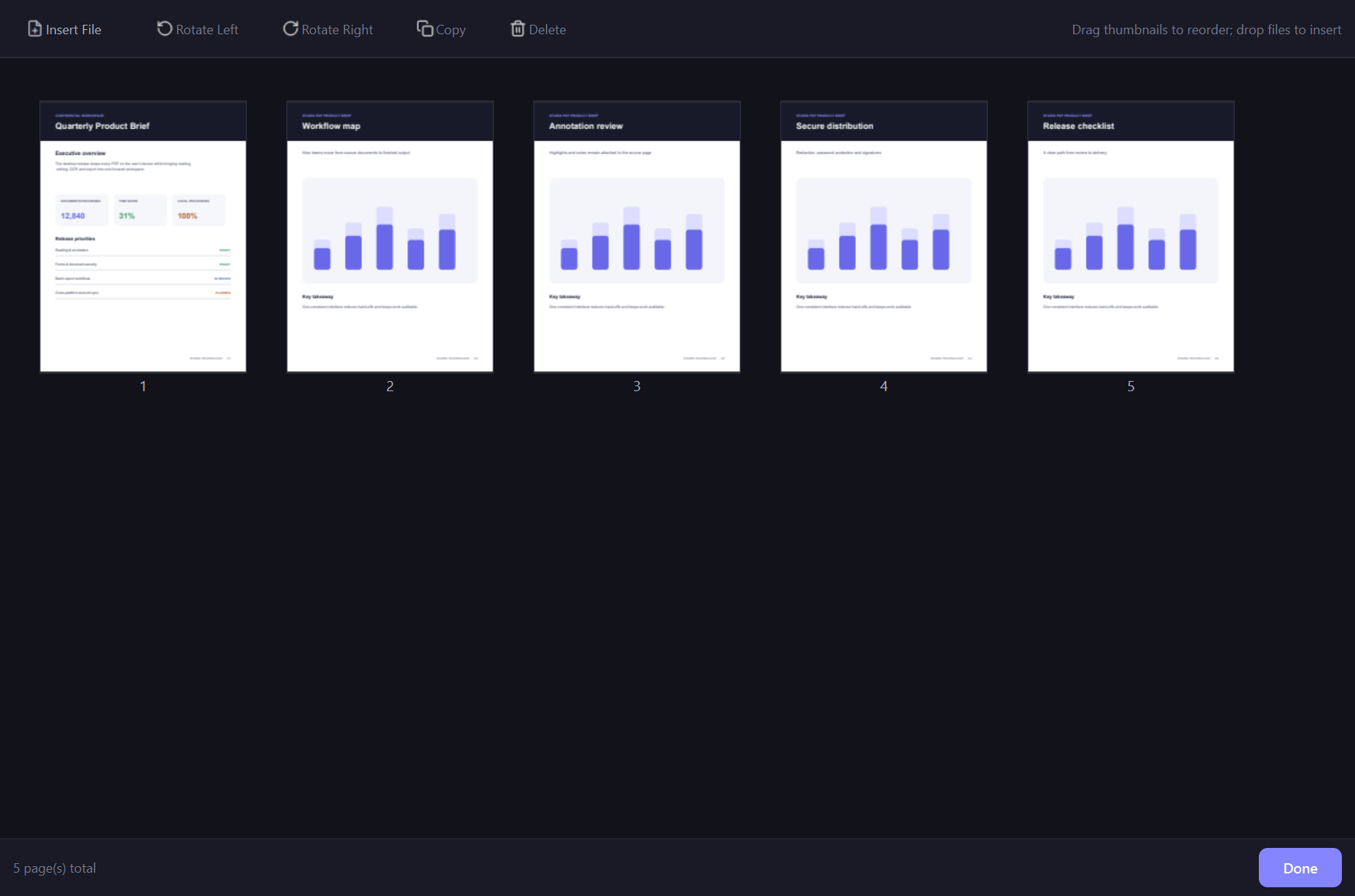Select the Delete label in toolbar
Screen dimensions: 1355x896
pos(548,30)
